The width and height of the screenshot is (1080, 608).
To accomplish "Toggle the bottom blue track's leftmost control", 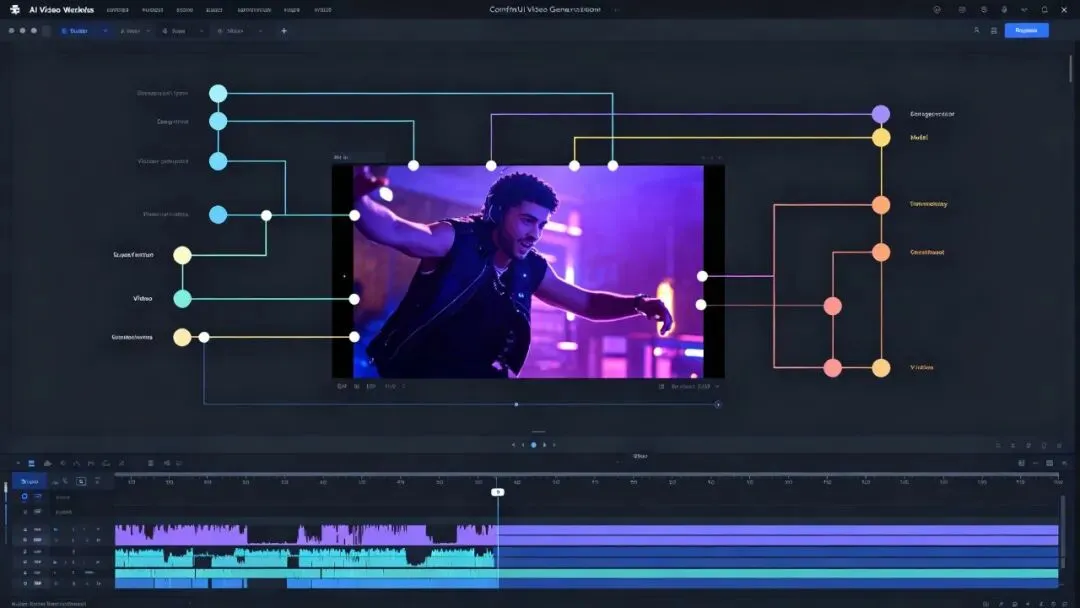I will click(x=25, y=583).
